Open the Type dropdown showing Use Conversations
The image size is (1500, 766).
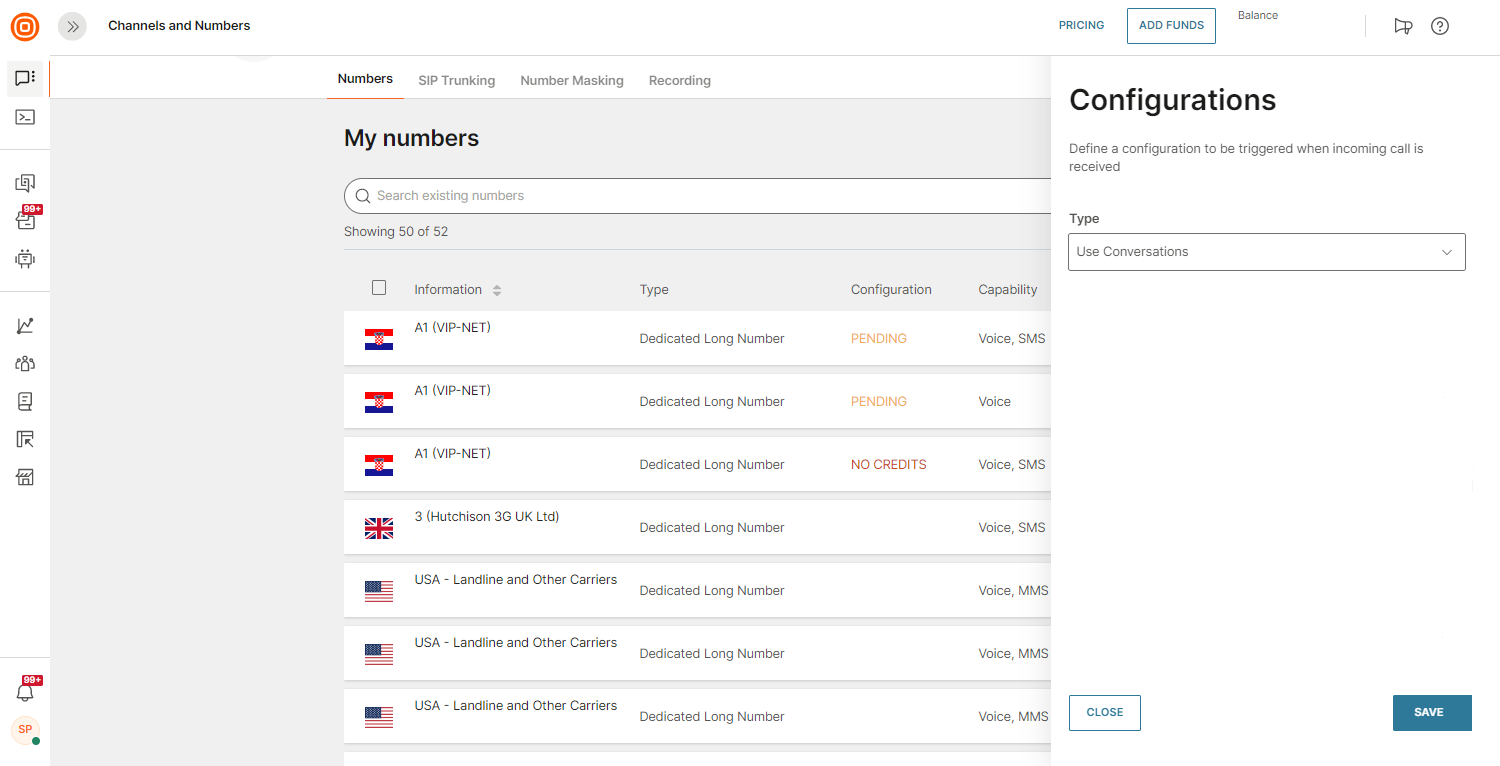pos(1266,252)
